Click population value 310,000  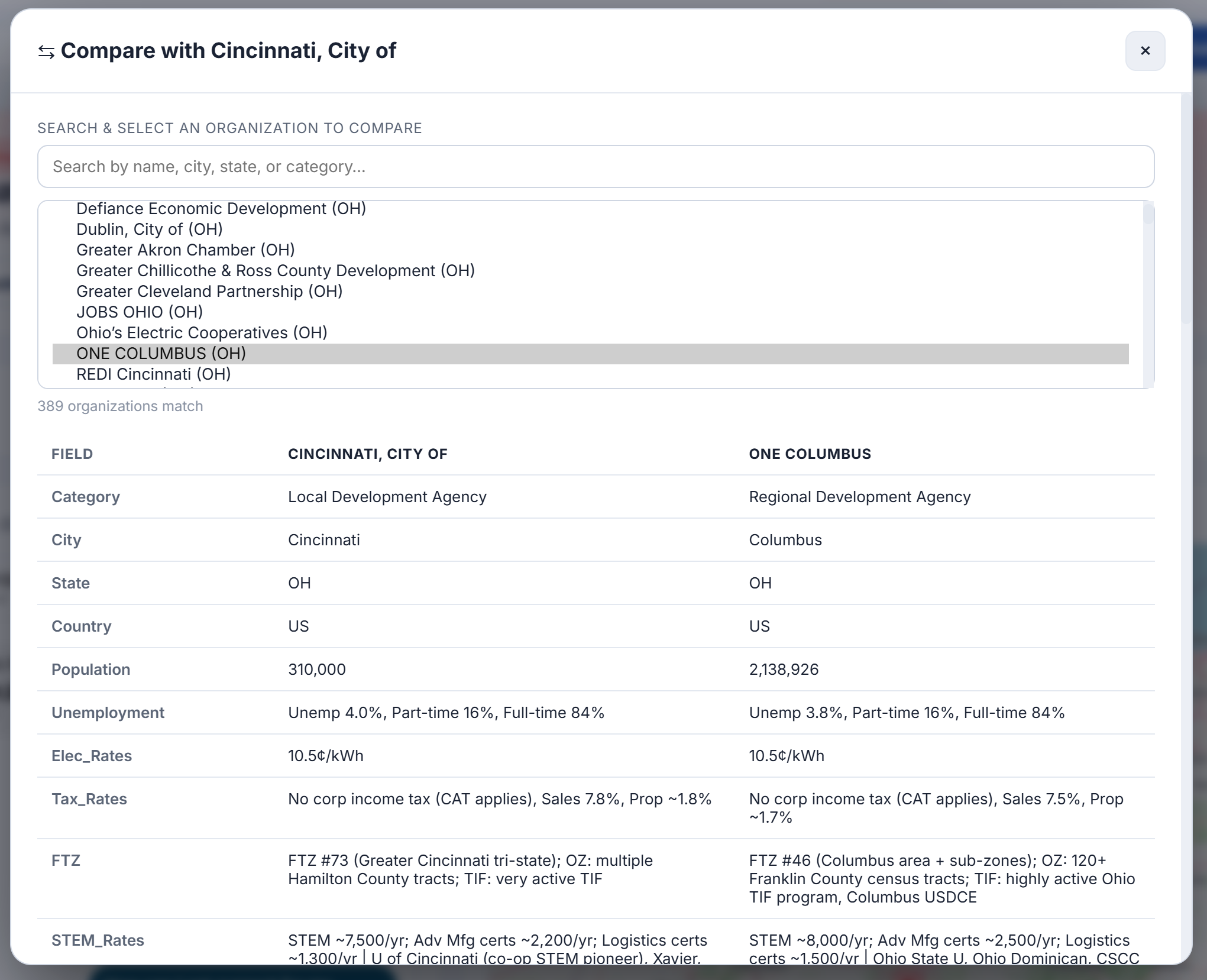click(317, 669)
